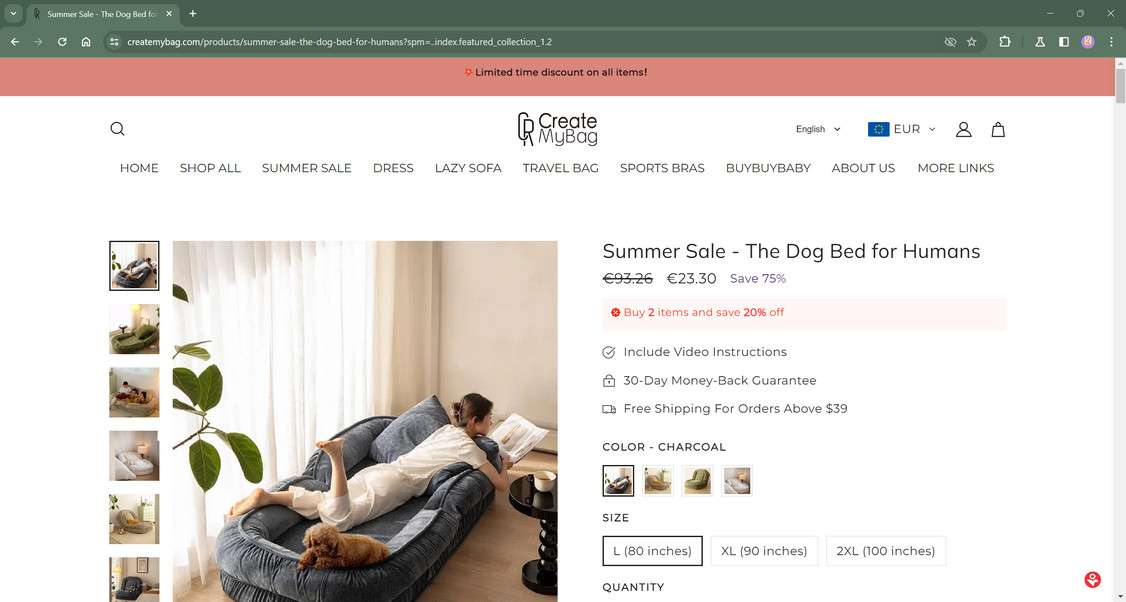View the second product thumbnail with green bed

(134, 329)
